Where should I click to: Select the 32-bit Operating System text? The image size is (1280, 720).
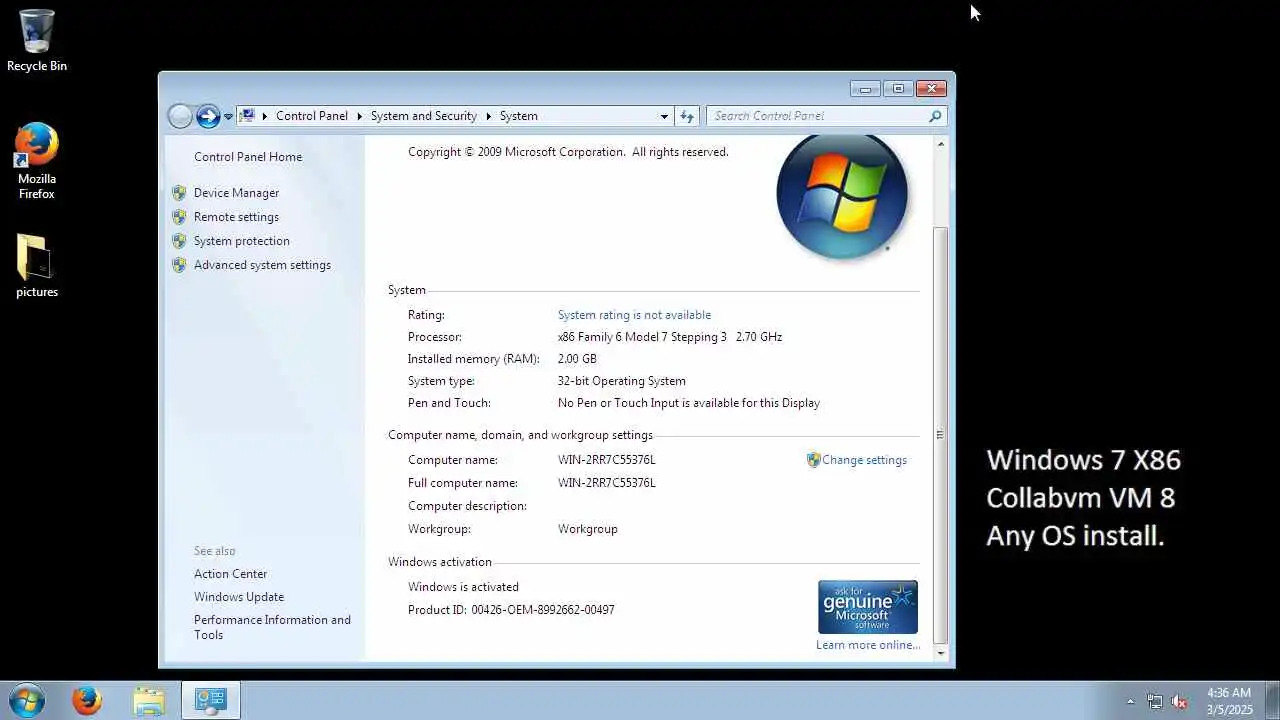[622, 381]
